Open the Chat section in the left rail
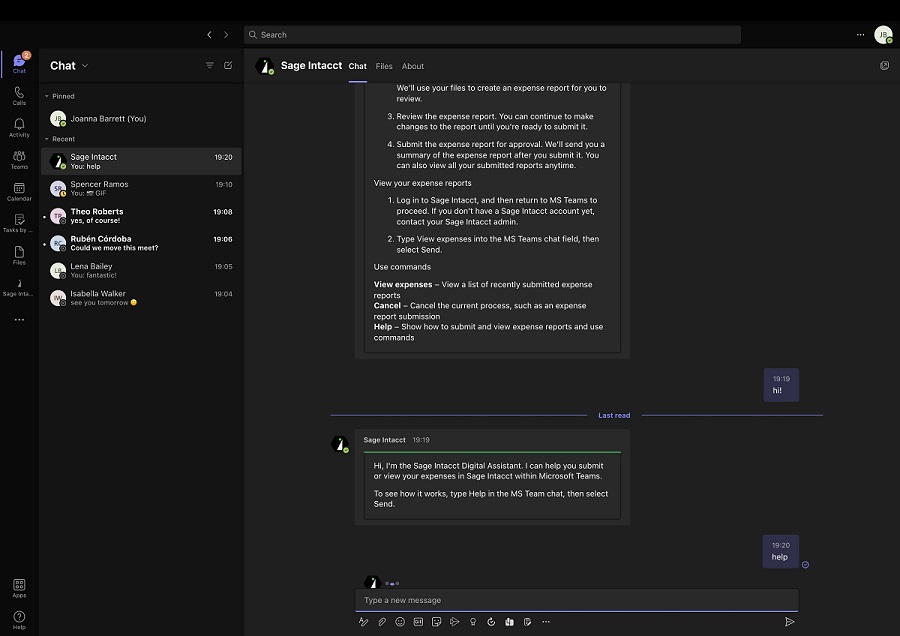 point(19,63)
